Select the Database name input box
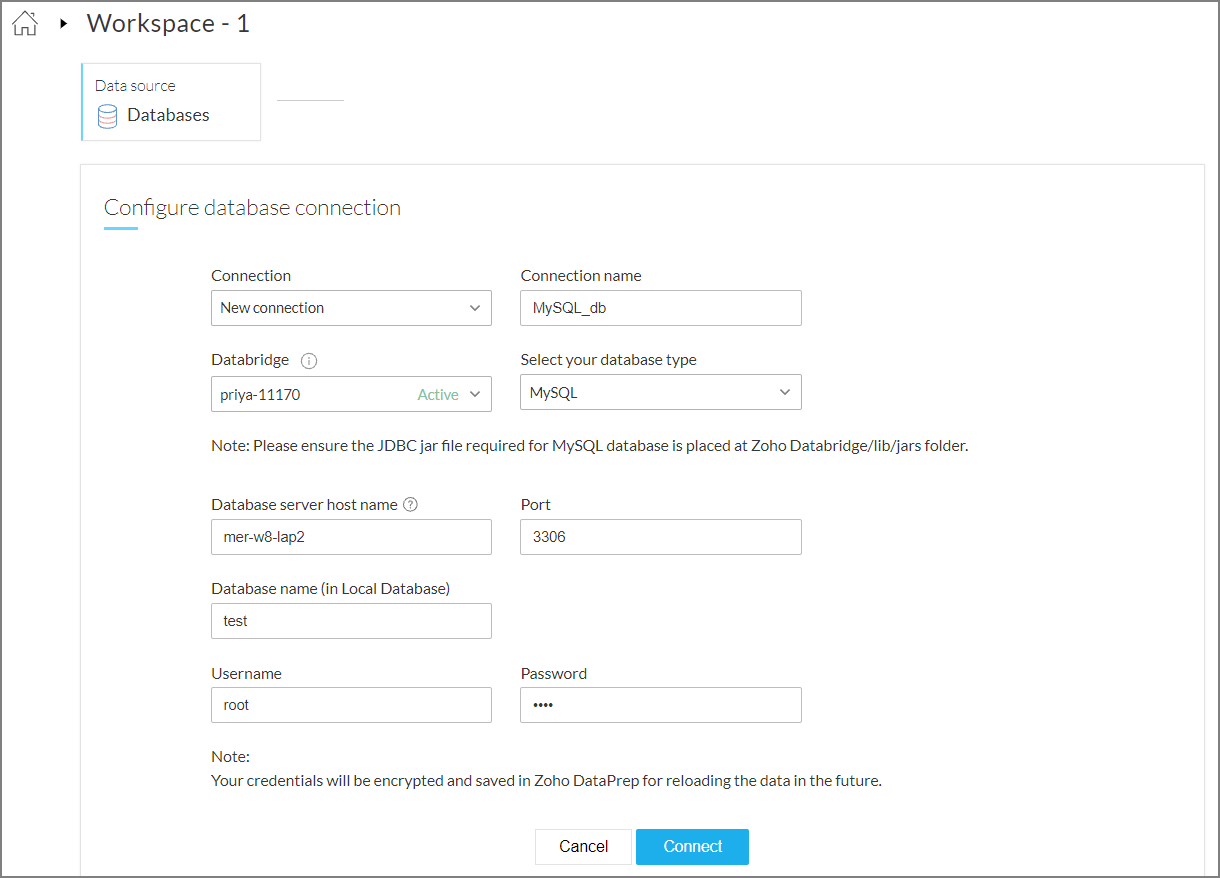 (x=351, y=621)
